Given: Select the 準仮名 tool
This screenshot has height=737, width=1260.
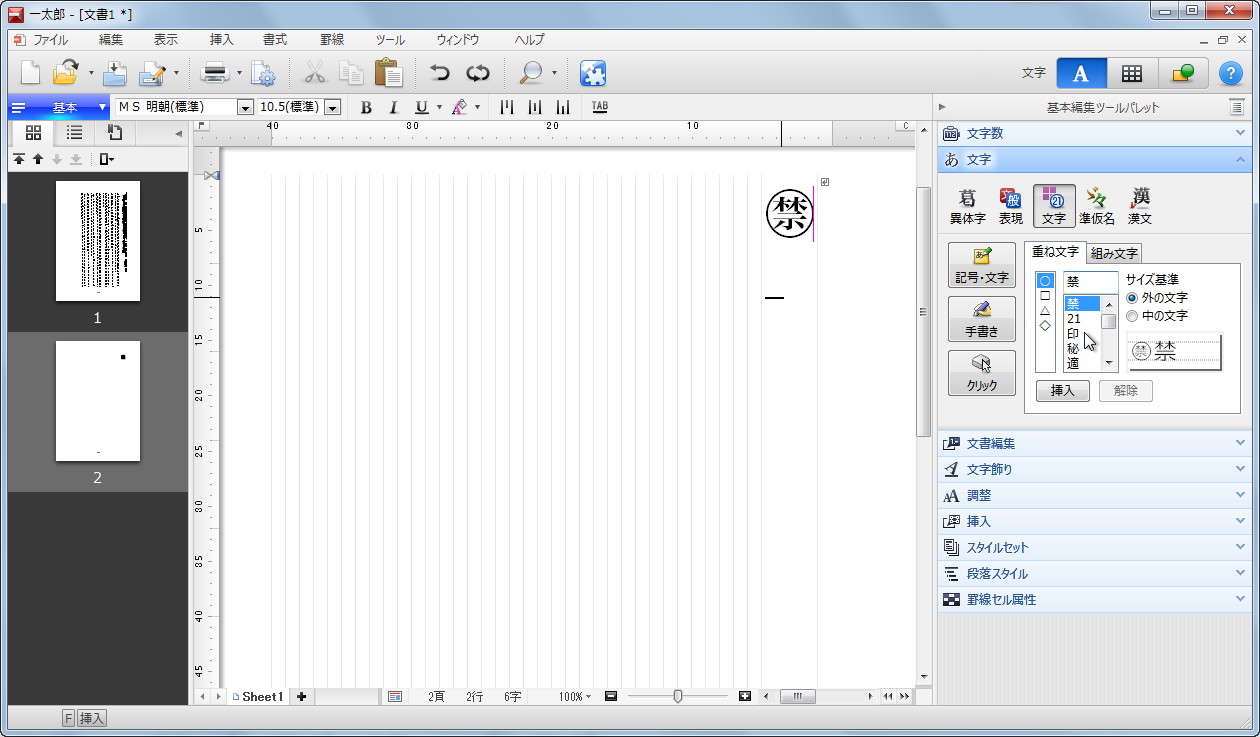Looking at the screenshot, I should click(1097, 206).
